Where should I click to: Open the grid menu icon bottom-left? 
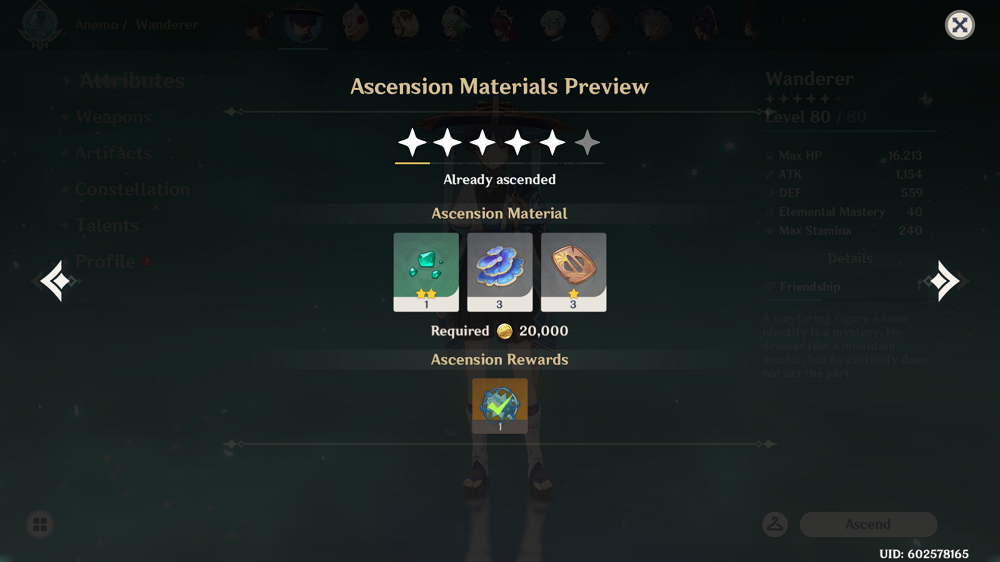coord(40,524)
